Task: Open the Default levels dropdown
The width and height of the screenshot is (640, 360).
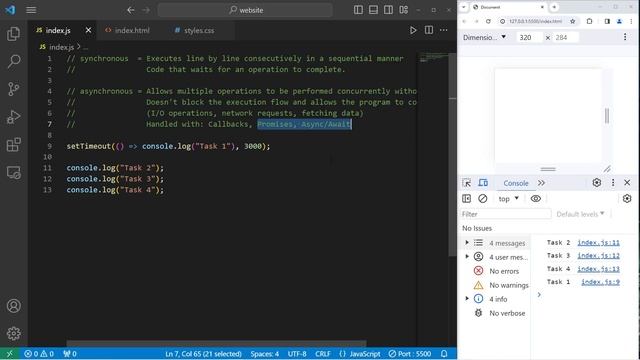Action: click(580, 214)
